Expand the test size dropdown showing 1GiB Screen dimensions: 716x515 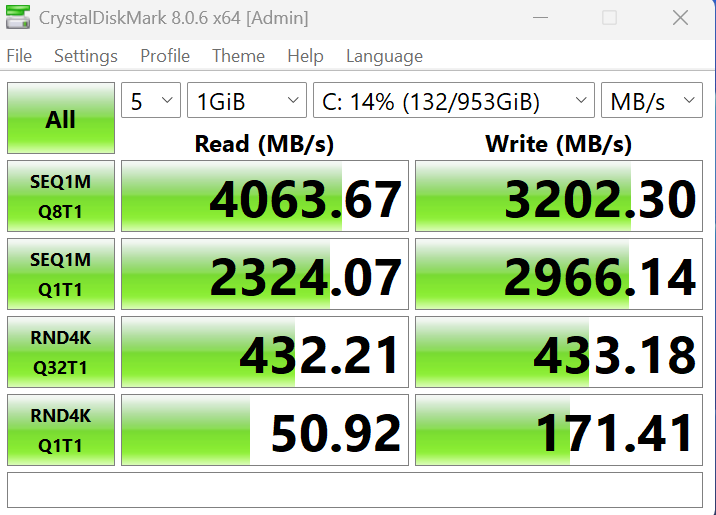247,100
